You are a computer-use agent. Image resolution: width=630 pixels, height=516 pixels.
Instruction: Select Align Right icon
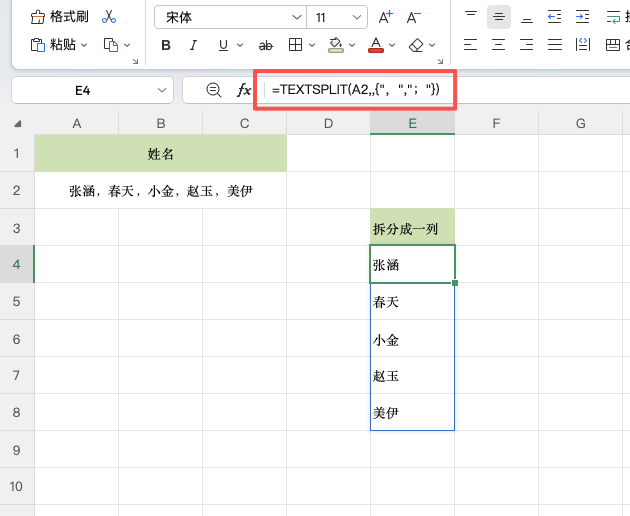526,45
